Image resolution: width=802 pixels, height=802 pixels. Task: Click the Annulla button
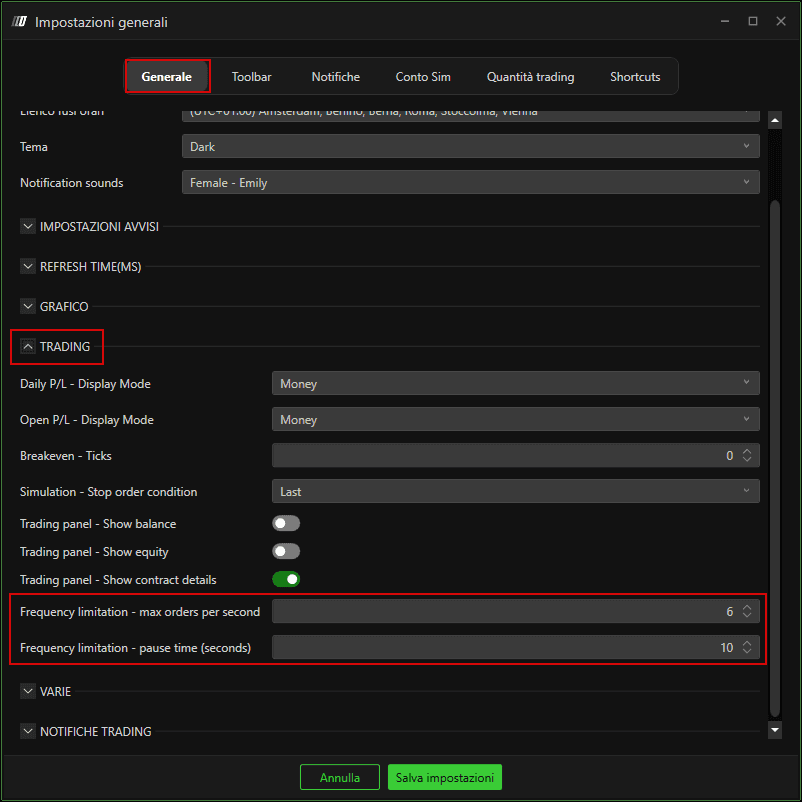(340, 777)
